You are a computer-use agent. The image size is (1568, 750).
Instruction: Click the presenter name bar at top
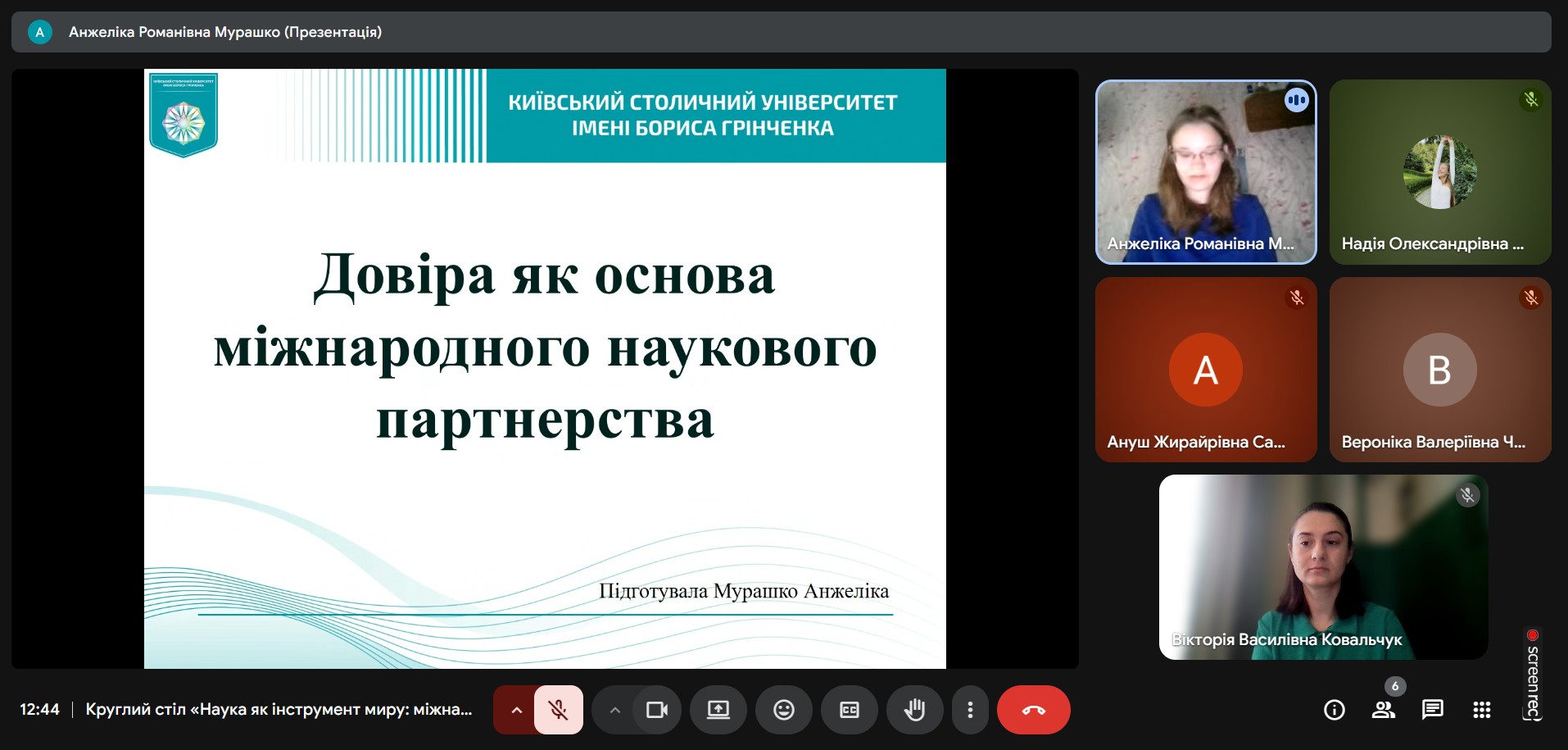point(225,32)
